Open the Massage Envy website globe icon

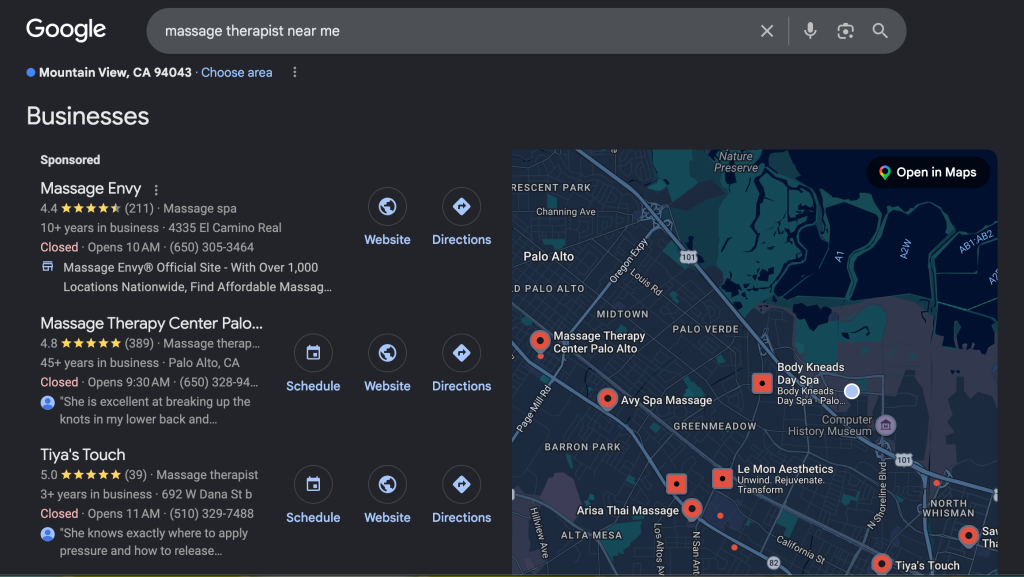[x=387, y=206]
